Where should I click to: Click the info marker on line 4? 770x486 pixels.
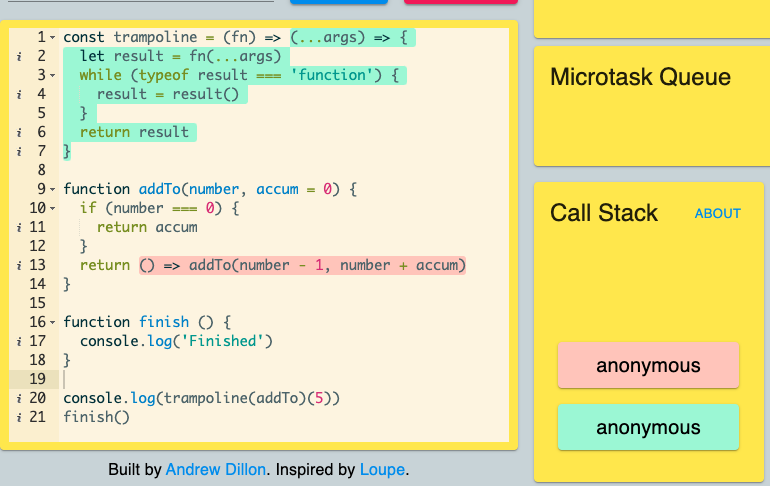pyautogui.click(x=19, y=94)
